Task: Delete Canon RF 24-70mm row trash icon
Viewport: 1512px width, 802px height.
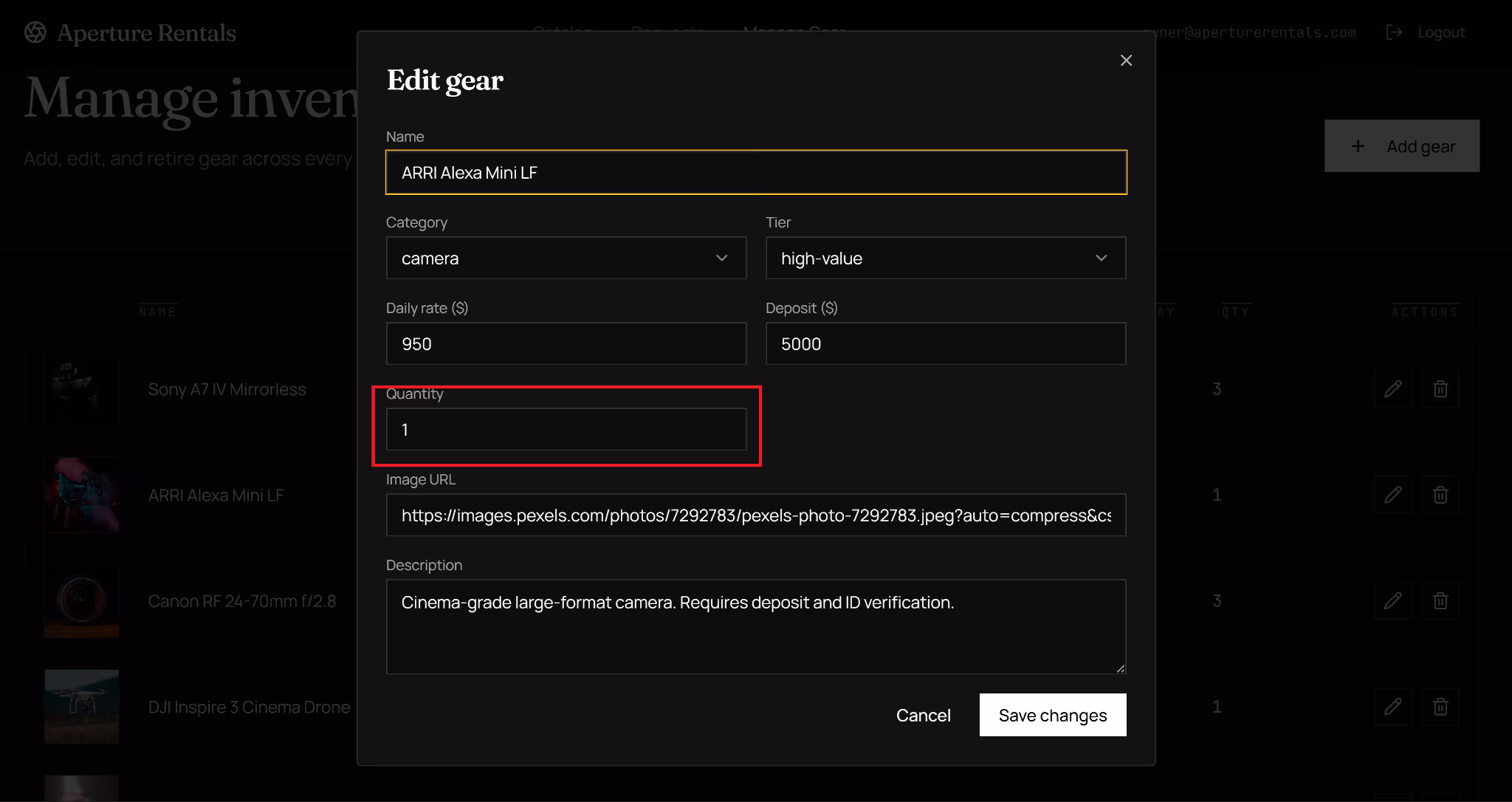Action: (1440, 601)
